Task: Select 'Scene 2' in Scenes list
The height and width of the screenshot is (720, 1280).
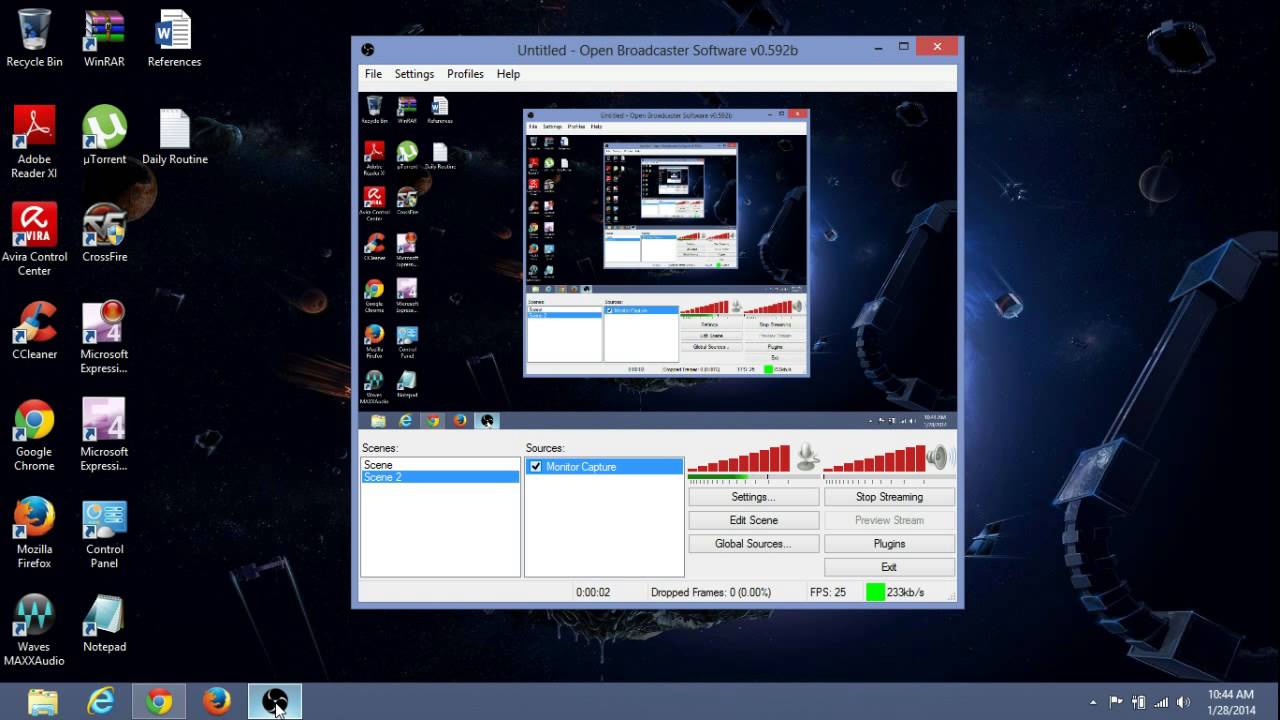Action: click(x=440, y=477)
